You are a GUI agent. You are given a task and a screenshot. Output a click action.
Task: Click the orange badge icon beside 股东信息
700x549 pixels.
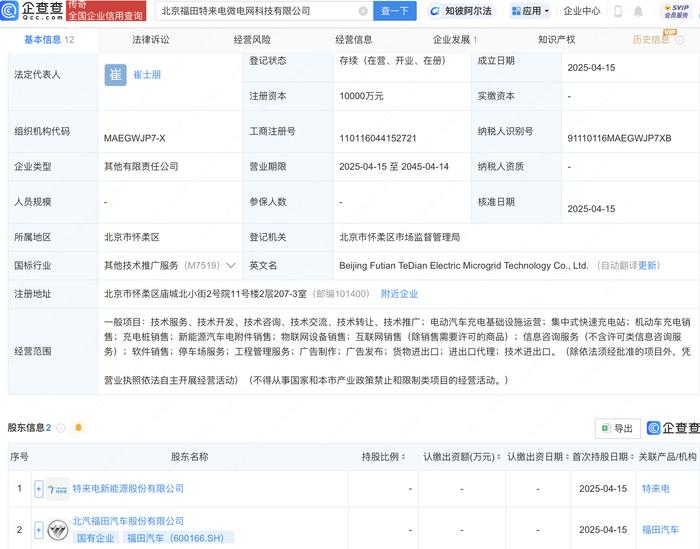(x=79, y=428)
